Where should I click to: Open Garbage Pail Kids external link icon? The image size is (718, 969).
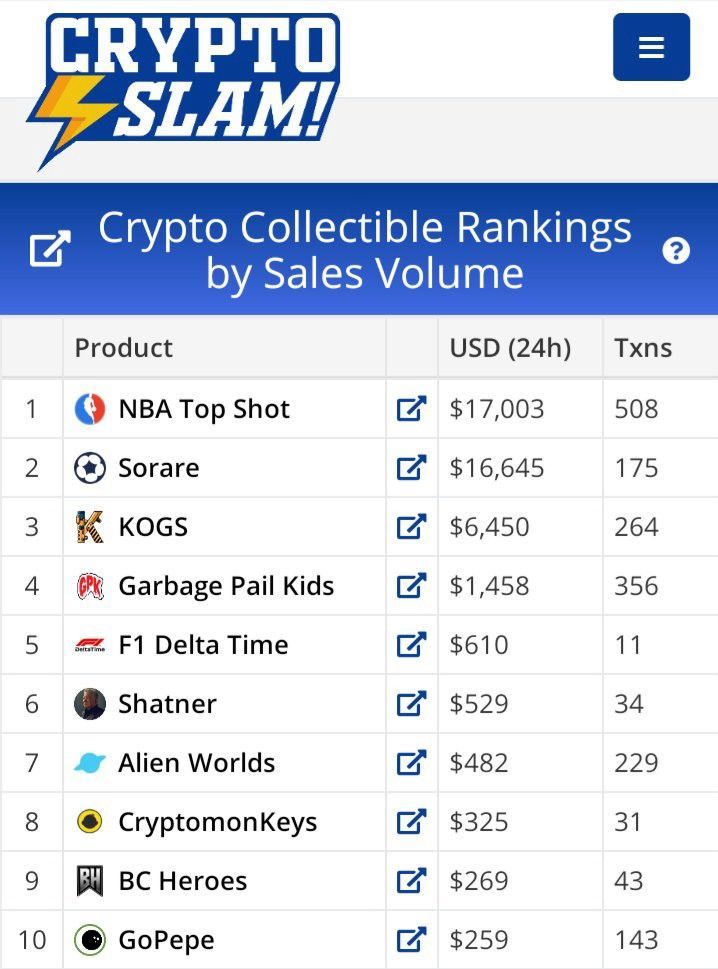[412, 586]
